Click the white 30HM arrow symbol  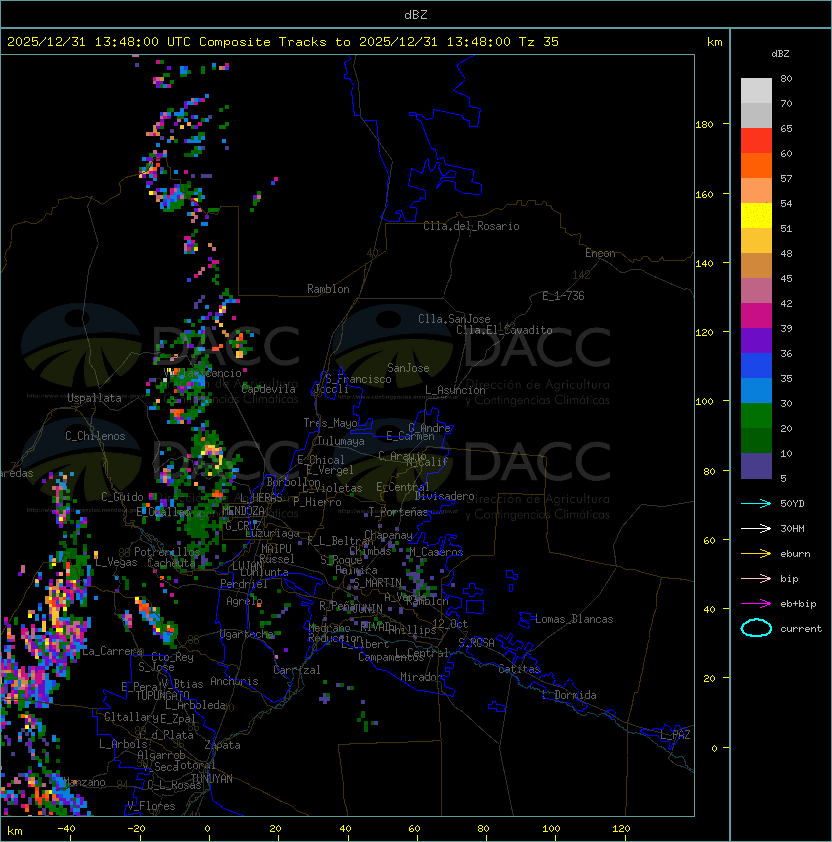click(x=756, y=529)
